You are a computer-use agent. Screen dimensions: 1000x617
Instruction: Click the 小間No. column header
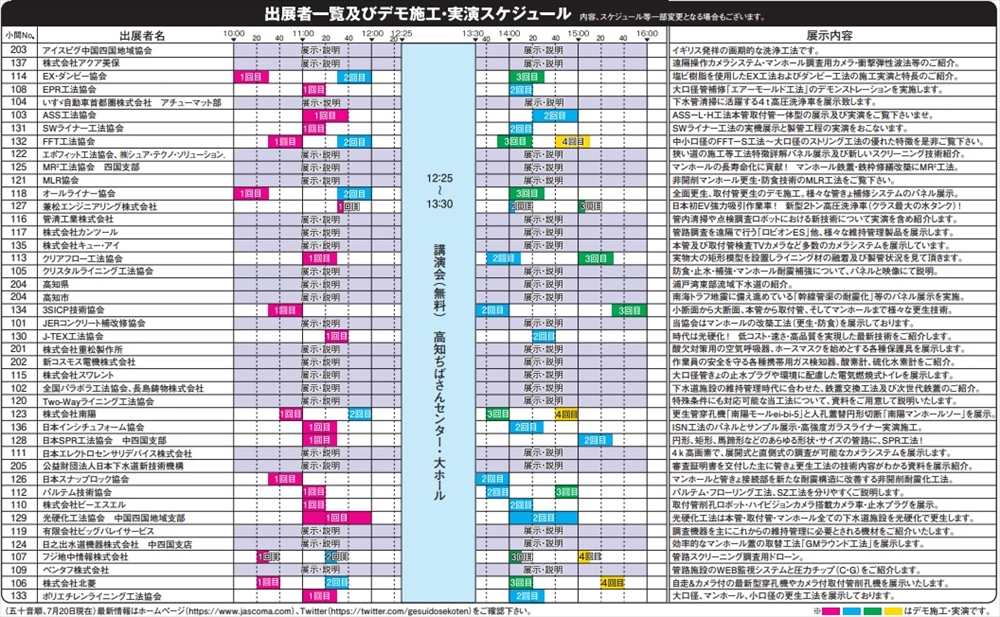tap(19, 36)
